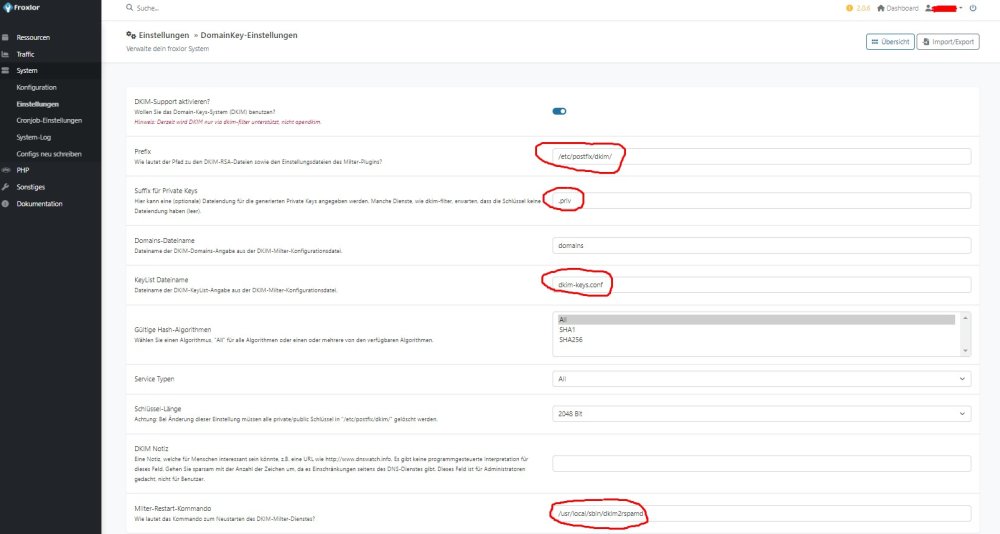The image size is (1000, 534).
Task: Open the Service Typen dropdown
Action: pos(761,379)
